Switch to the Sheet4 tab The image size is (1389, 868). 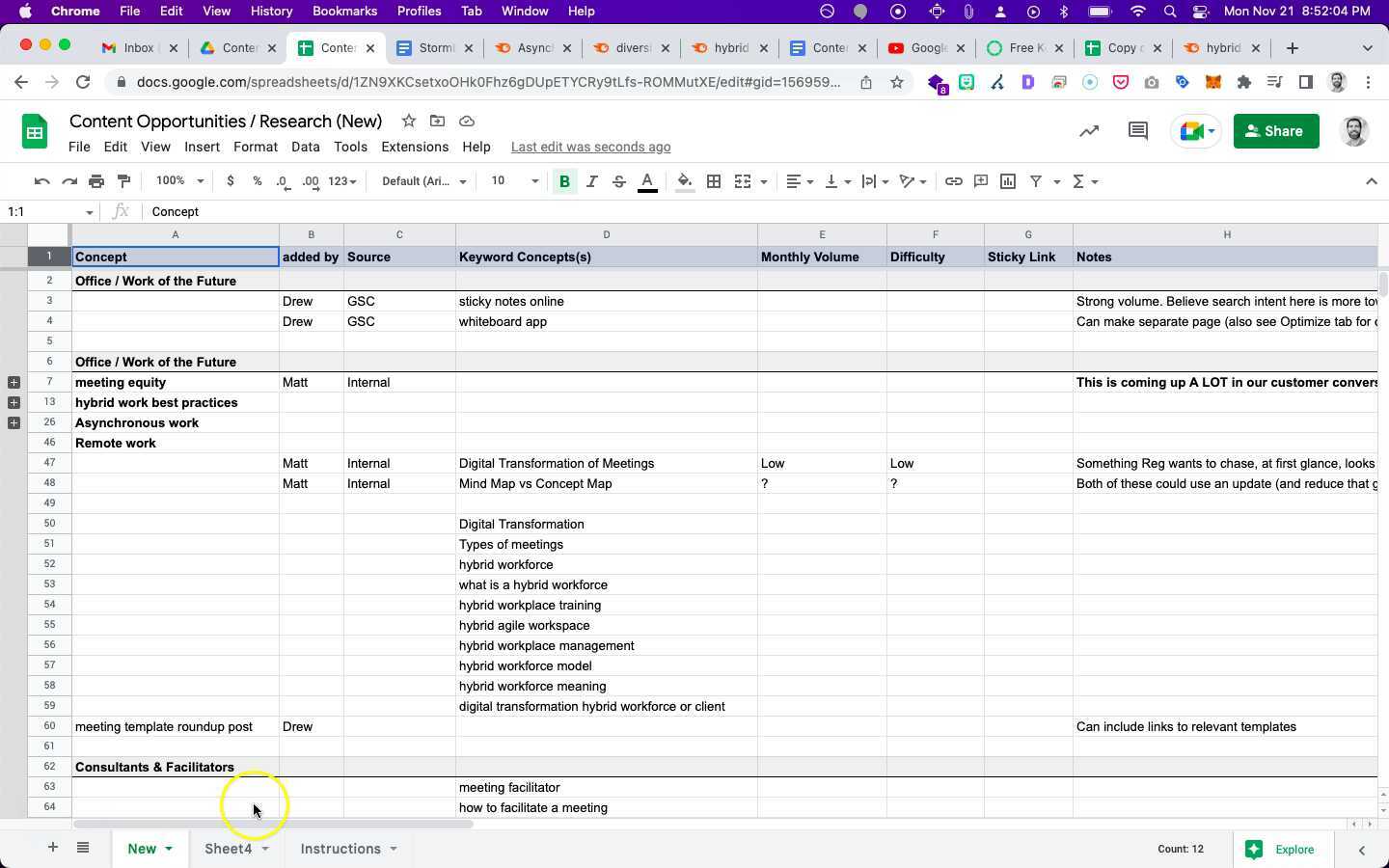point(228,849)
